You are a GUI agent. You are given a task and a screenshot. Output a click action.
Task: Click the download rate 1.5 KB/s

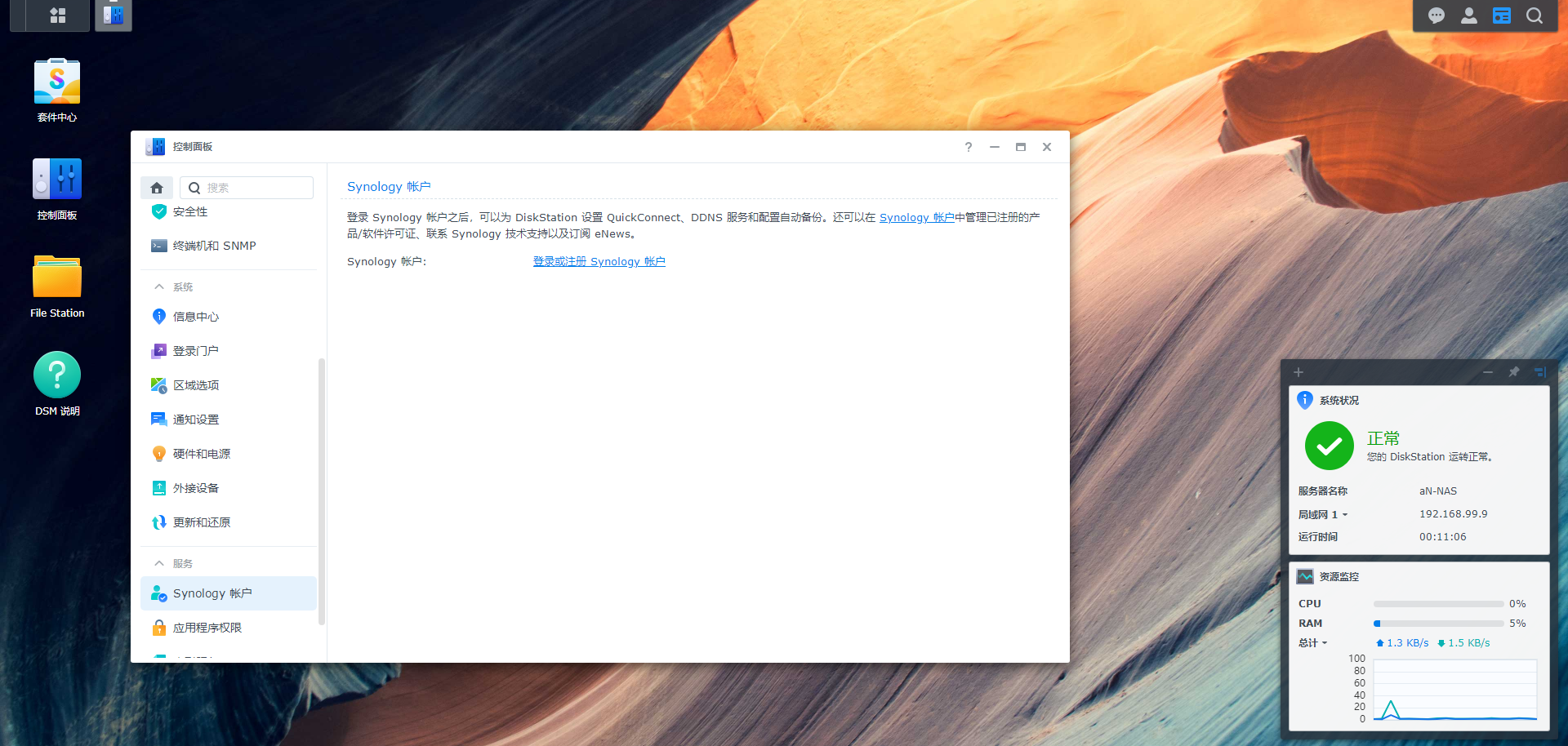click(1463, 643)
